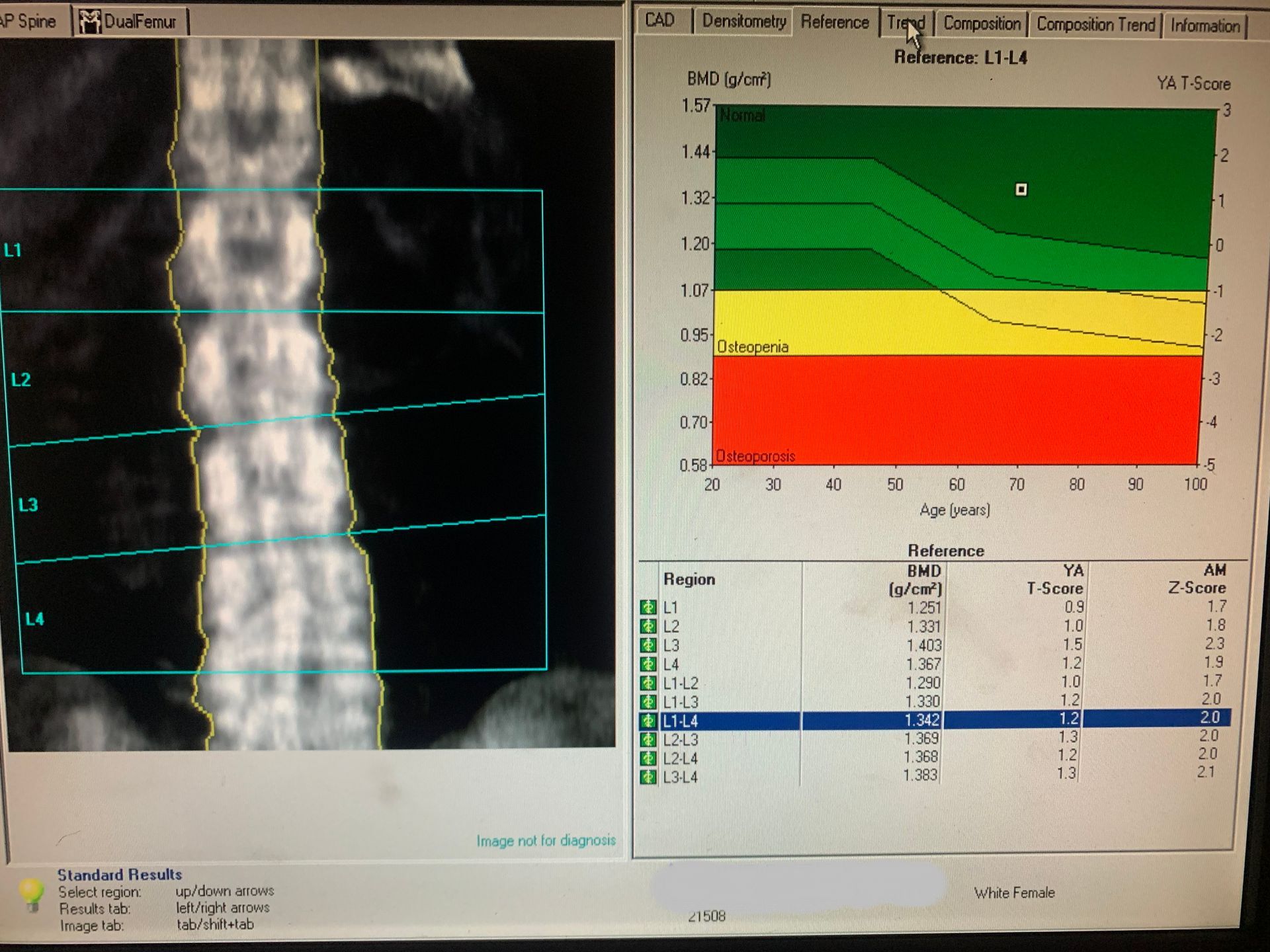Open the Information tab

1205,25
